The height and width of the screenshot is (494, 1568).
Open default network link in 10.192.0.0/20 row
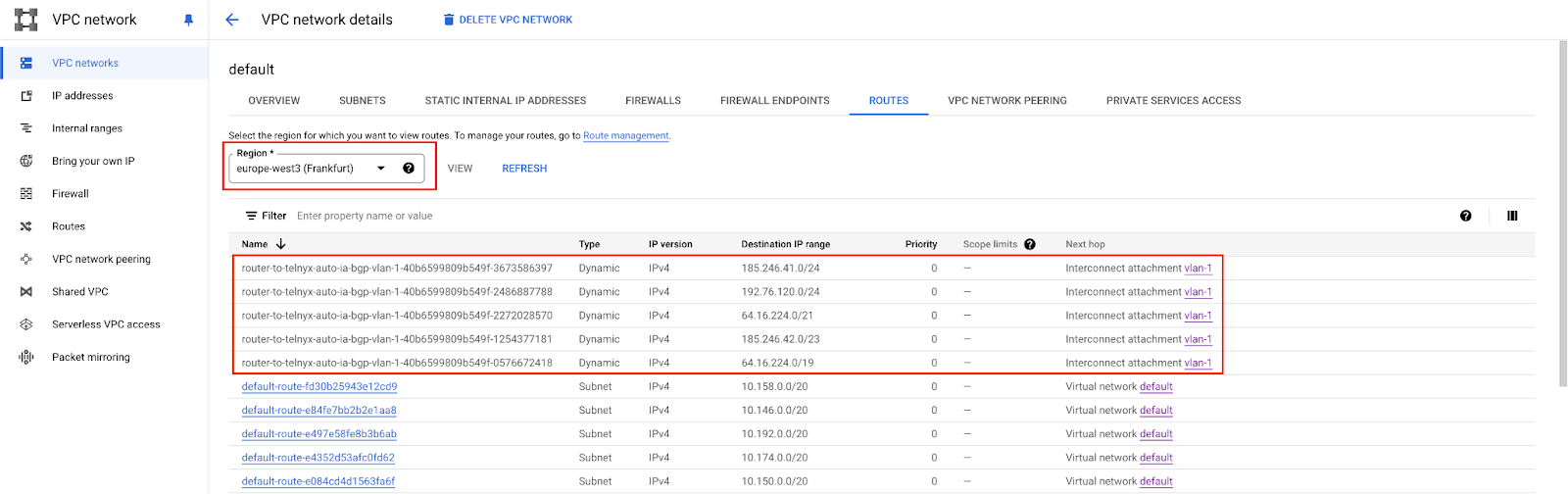pos(1156,434)
